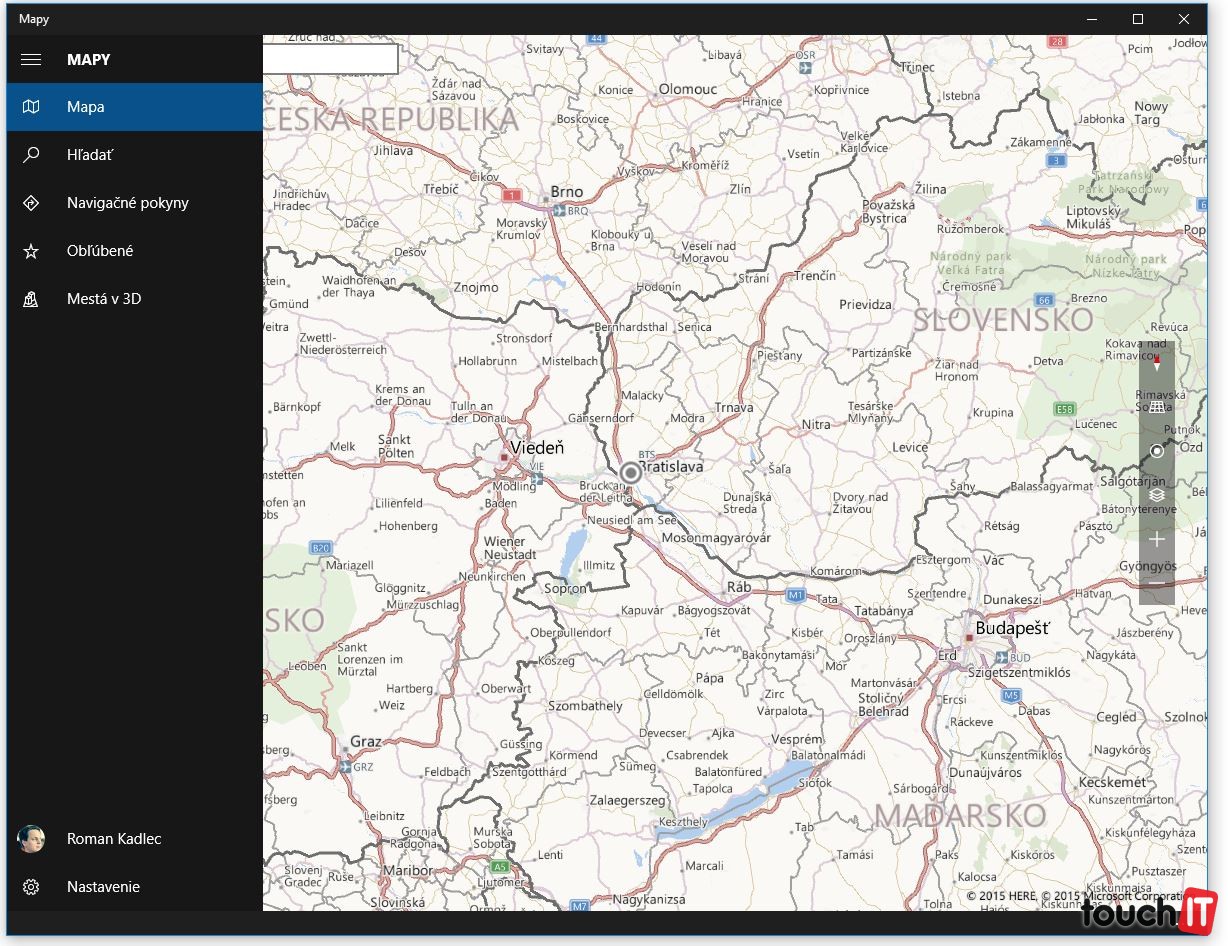This screenshot has height=946, width=1228.
Task: Open Nastavenie settings
Action: (103, 887)
